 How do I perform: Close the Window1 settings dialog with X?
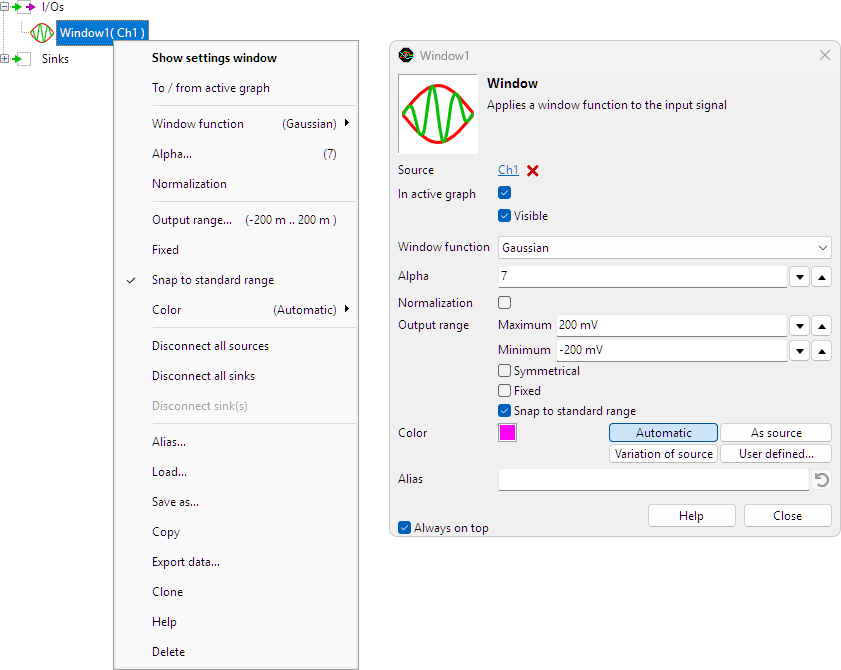(x=825, y=55)
